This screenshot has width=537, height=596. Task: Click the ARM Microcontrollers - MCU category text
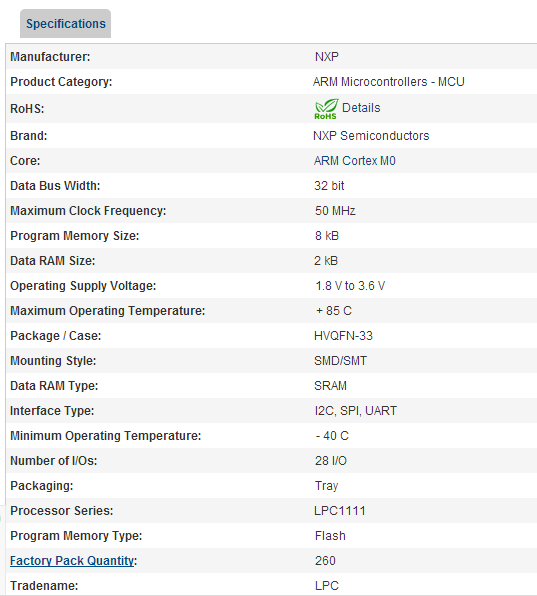click(x=389, y=82)
